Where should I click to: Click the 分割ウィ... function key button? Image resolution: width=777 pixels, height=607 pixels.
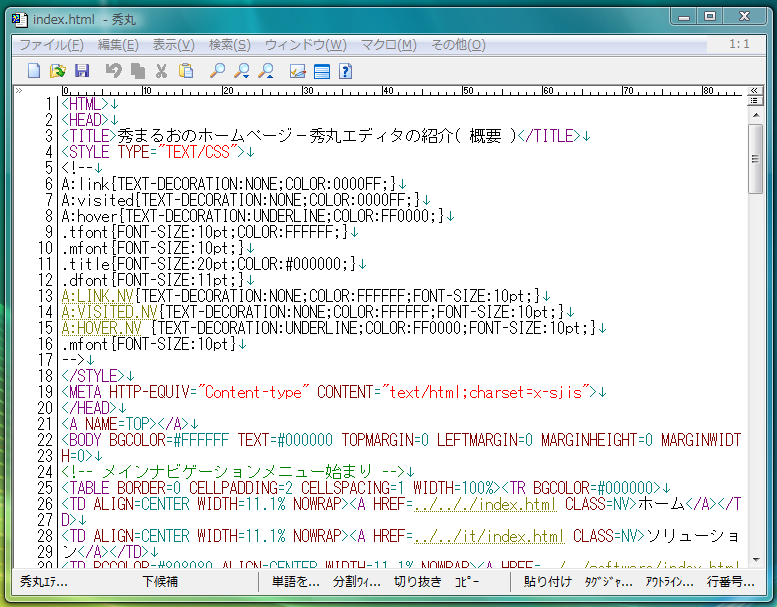(x=357, y=581)
